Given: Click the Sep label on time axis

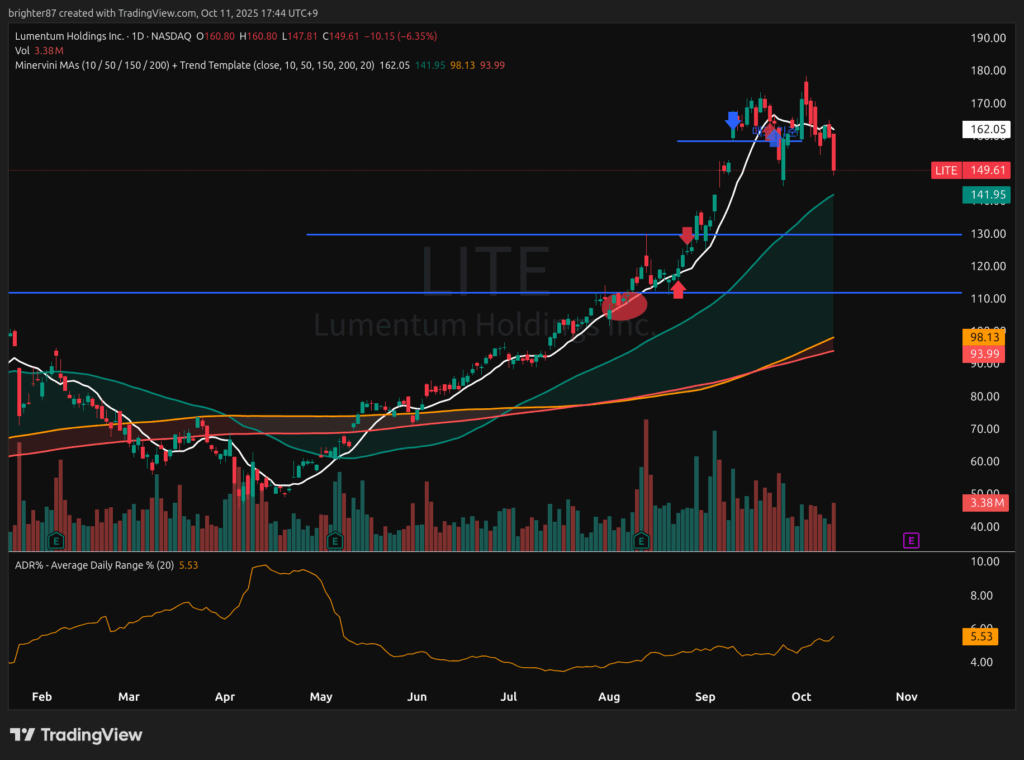Looking at the screenshot, I should click(706, 696).
